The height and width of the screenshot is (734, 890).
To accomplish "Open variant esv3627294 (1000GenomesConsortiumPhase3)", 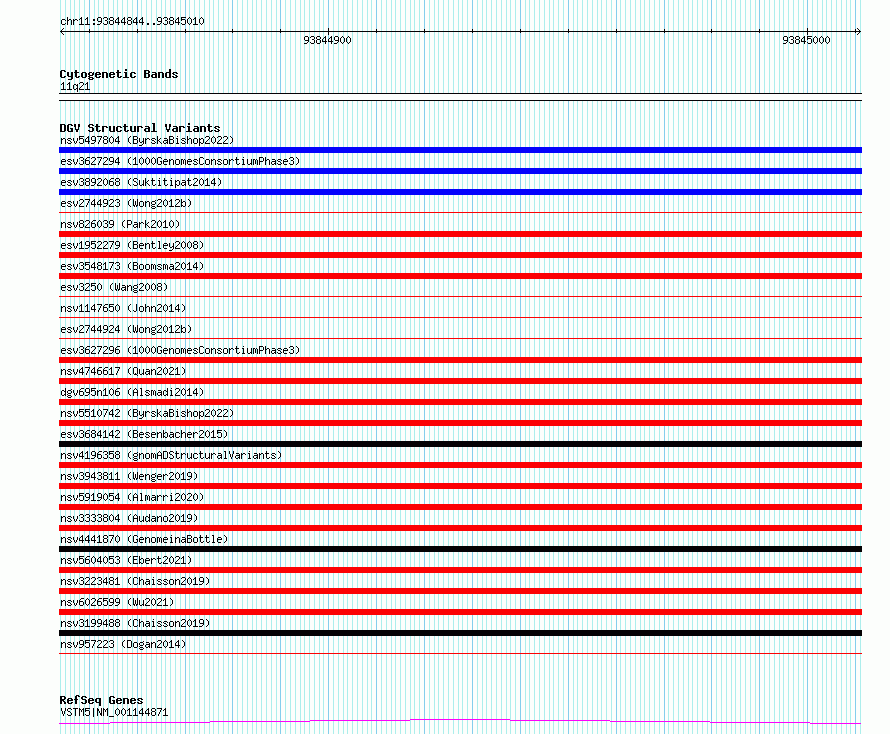I will pos(180,161).
